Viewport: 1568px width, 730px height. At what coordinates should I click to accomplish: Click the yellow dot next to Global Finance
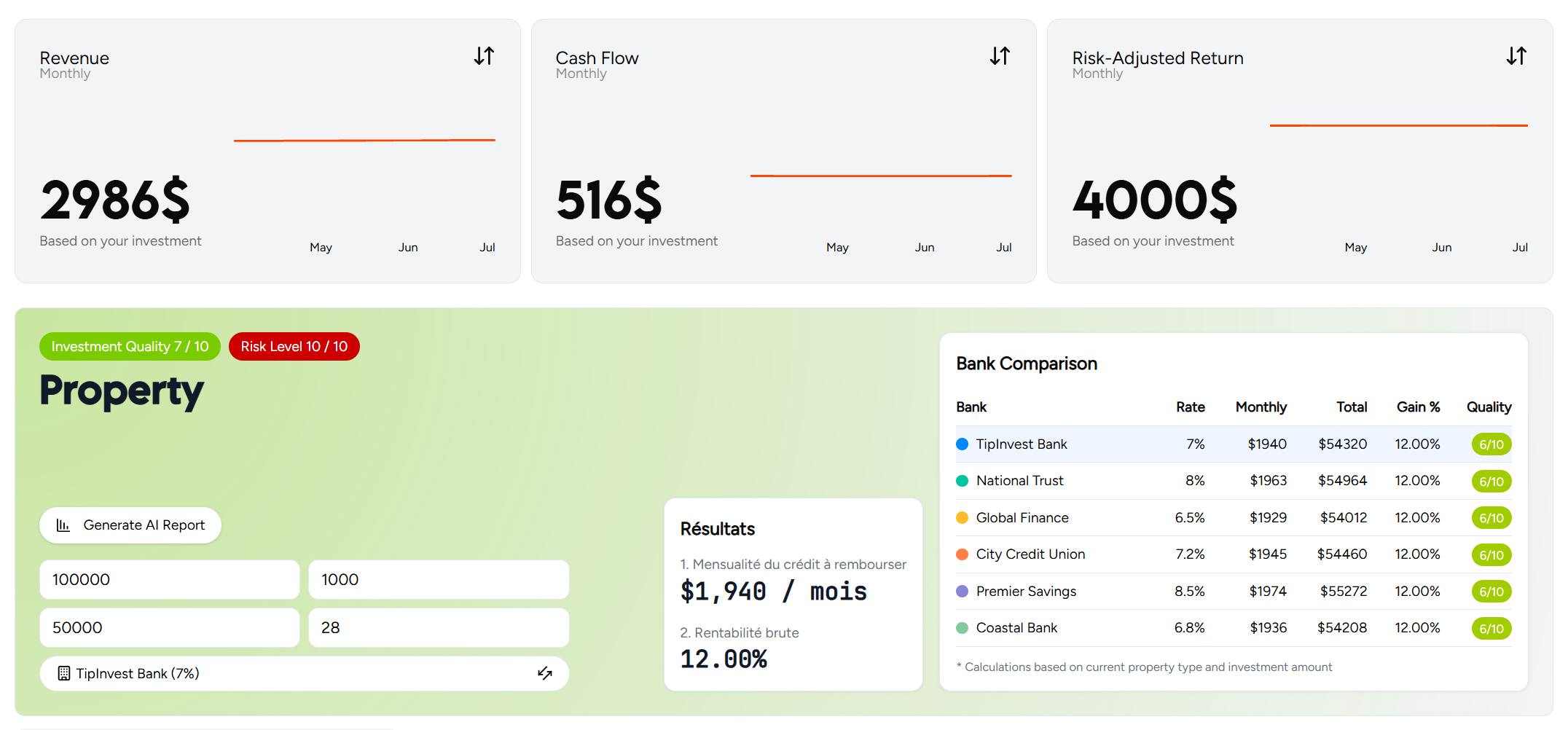pyautogui.click(x=962, y=518)
